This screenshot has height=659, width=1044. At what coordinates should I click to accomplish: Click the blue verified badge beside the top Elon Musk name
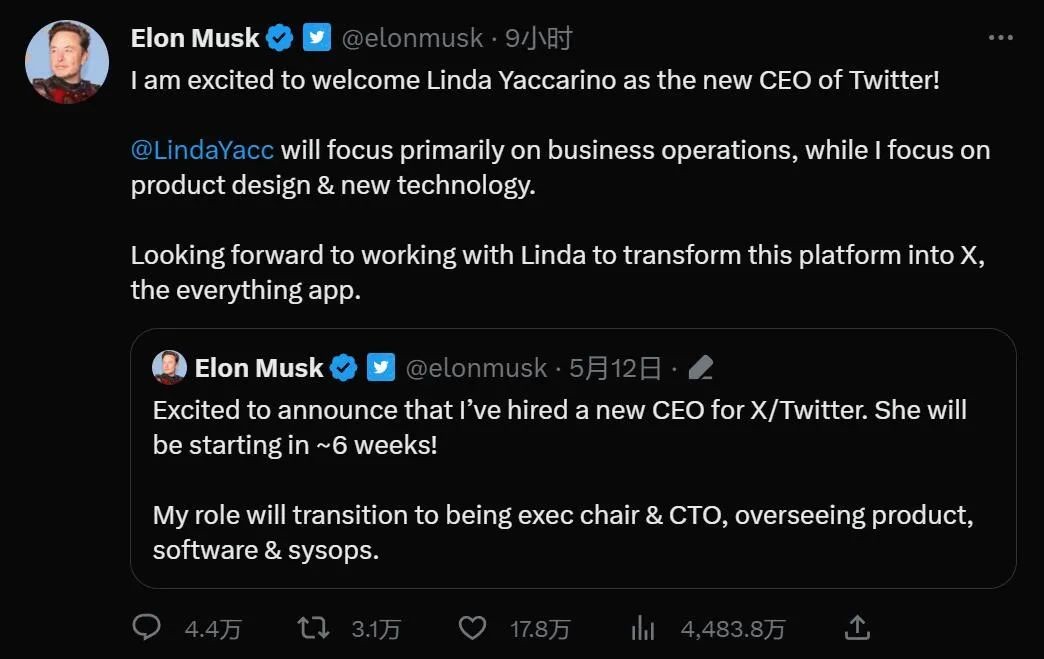280,39
